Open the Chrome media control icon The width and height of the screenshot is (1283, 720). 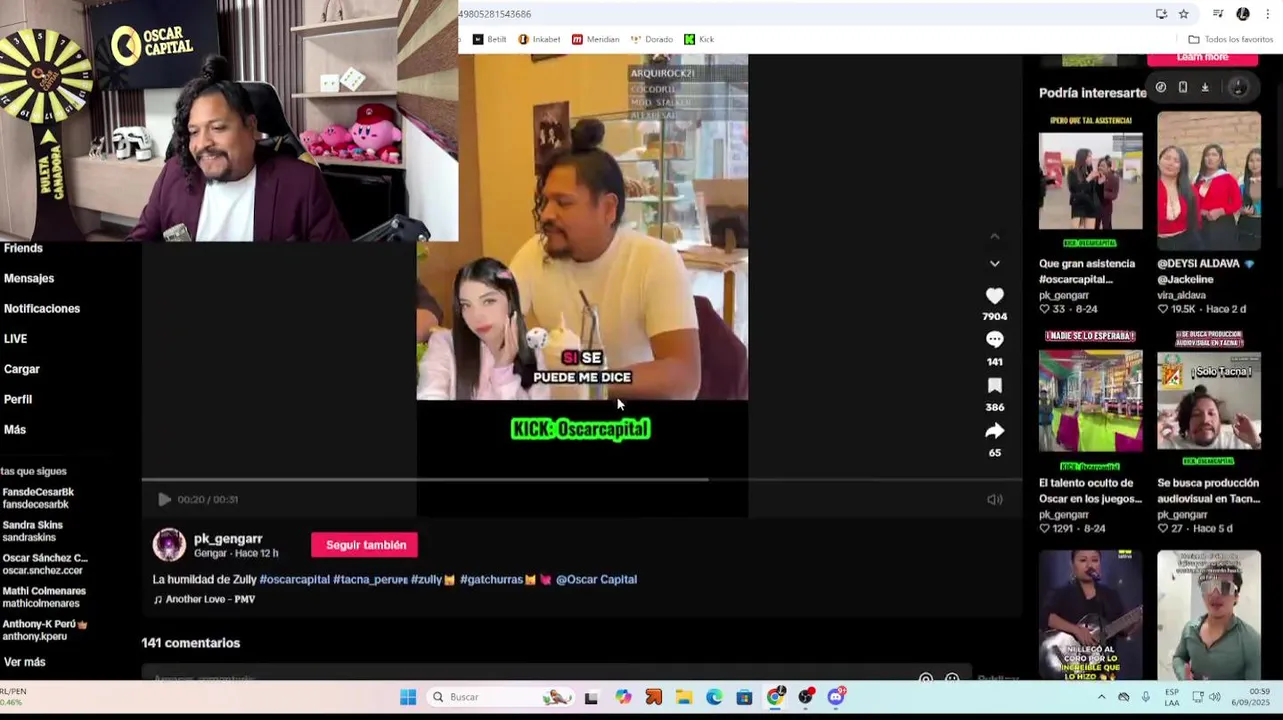coord(1218,14)
